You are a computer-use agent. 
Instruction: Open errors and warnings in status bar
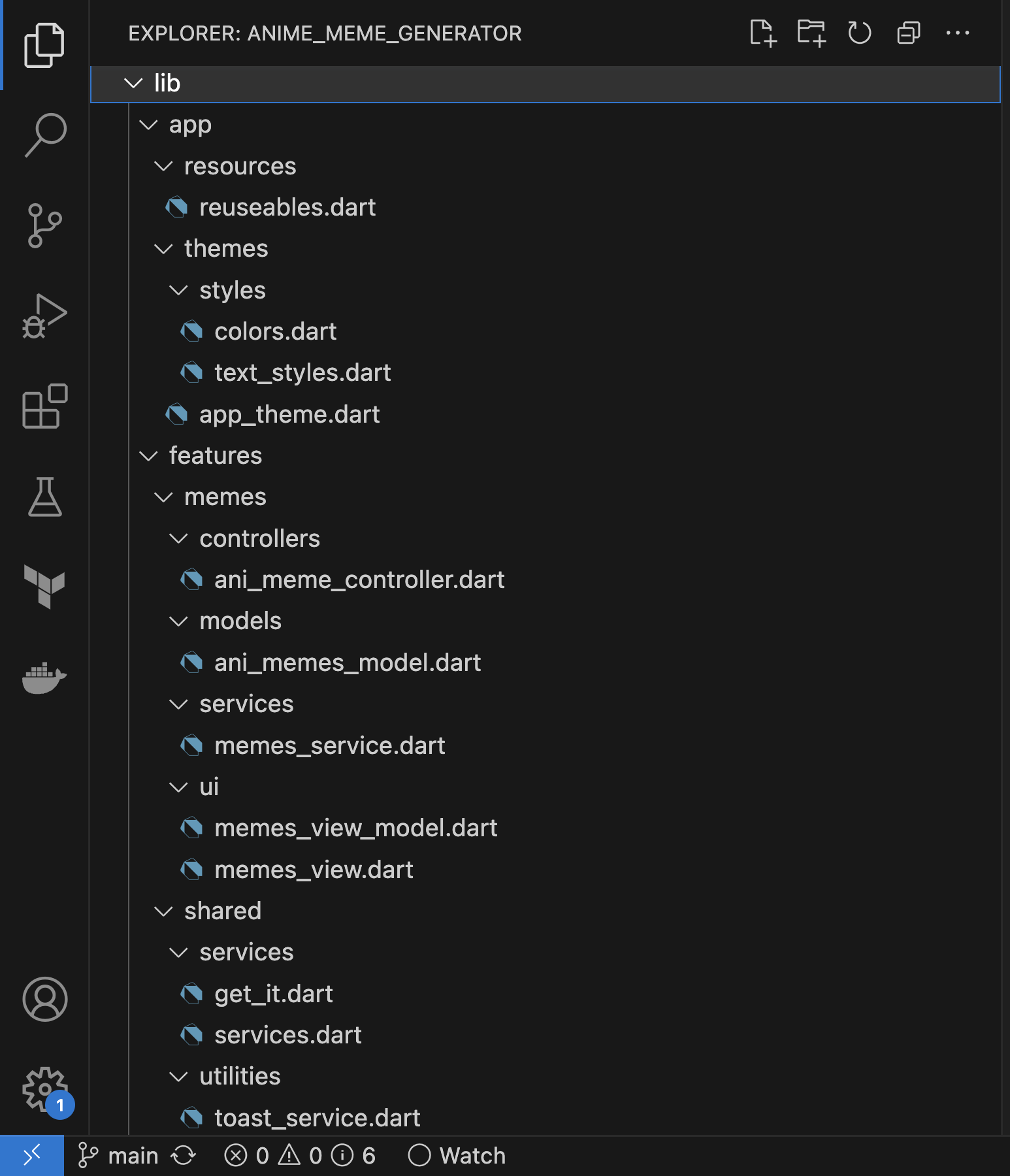click(273, 1154)
